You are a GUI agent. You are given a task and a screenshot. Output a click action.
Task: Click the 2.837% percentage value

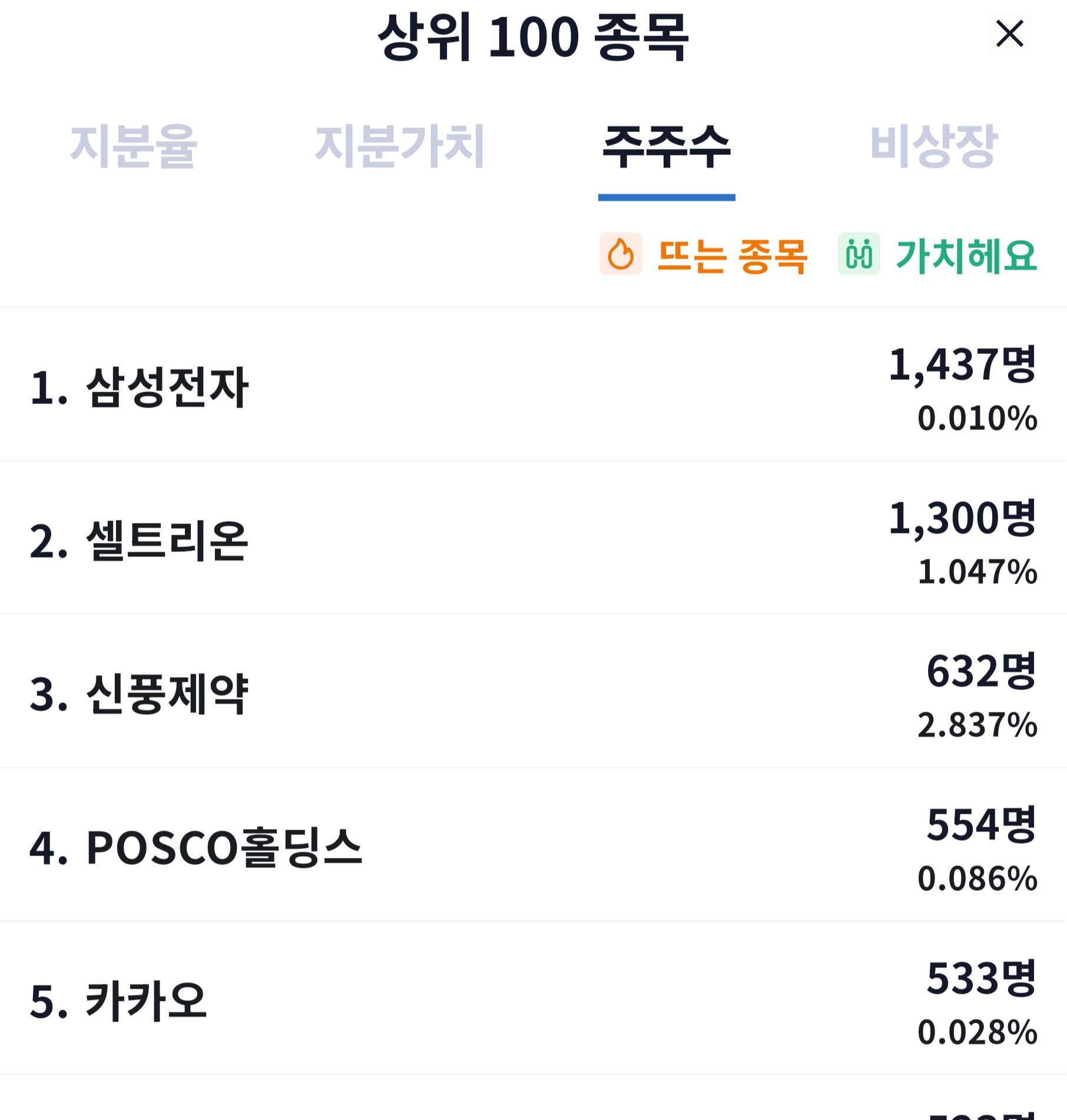(x=977, y=725)
